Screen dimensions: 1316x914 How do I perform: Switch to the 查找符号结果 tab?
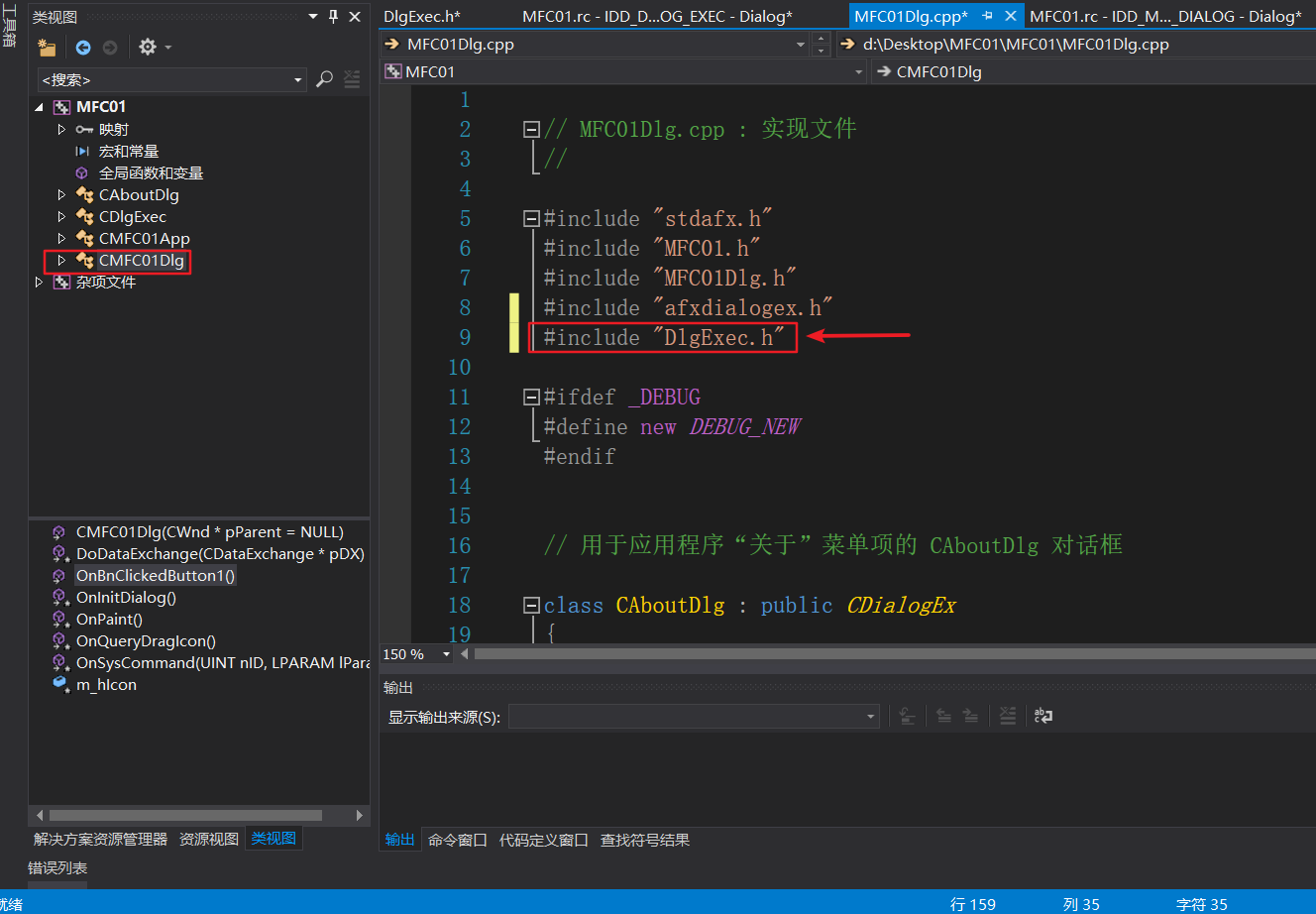[645, 840]
